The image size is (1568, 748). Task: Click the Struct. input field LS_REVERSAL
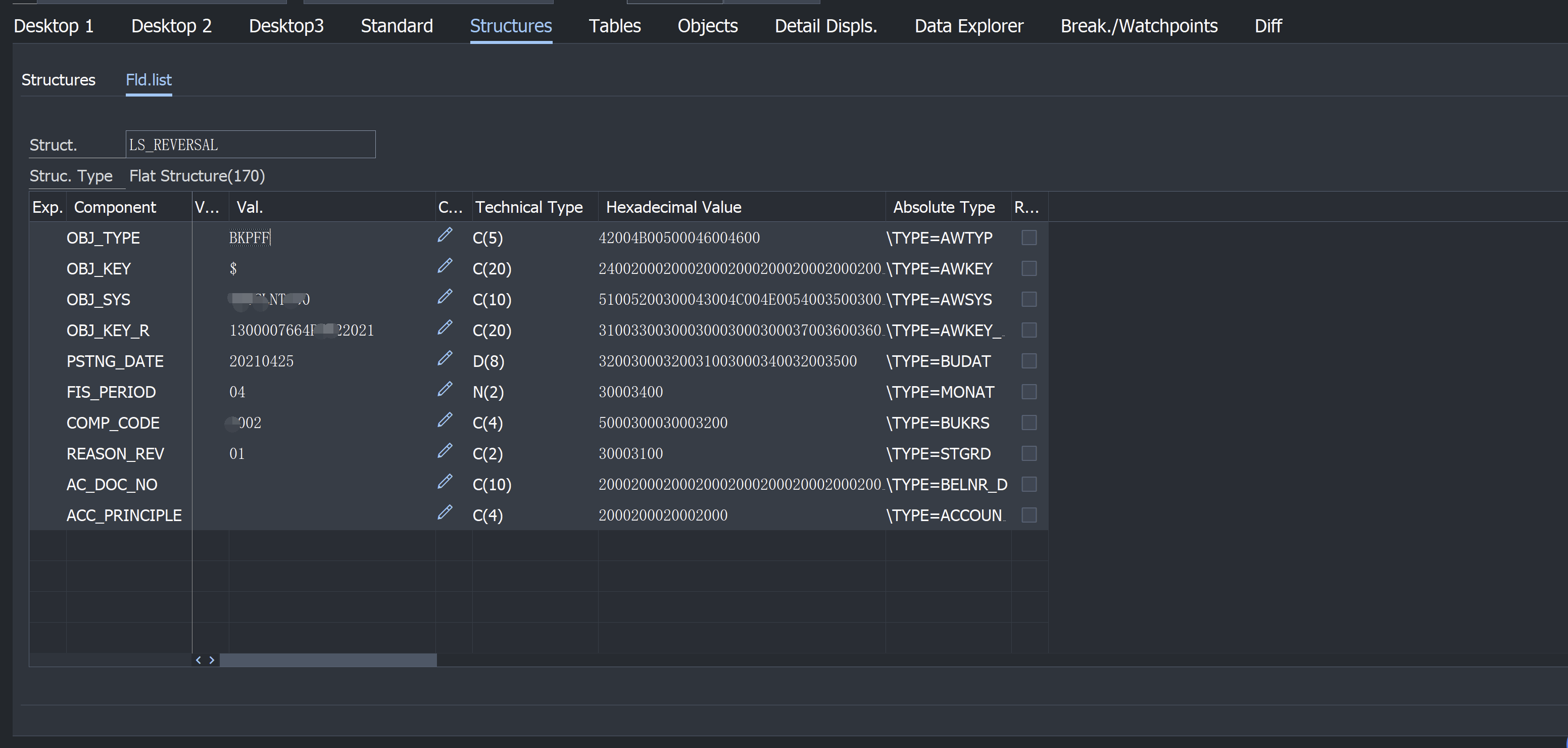click(250, 145)
